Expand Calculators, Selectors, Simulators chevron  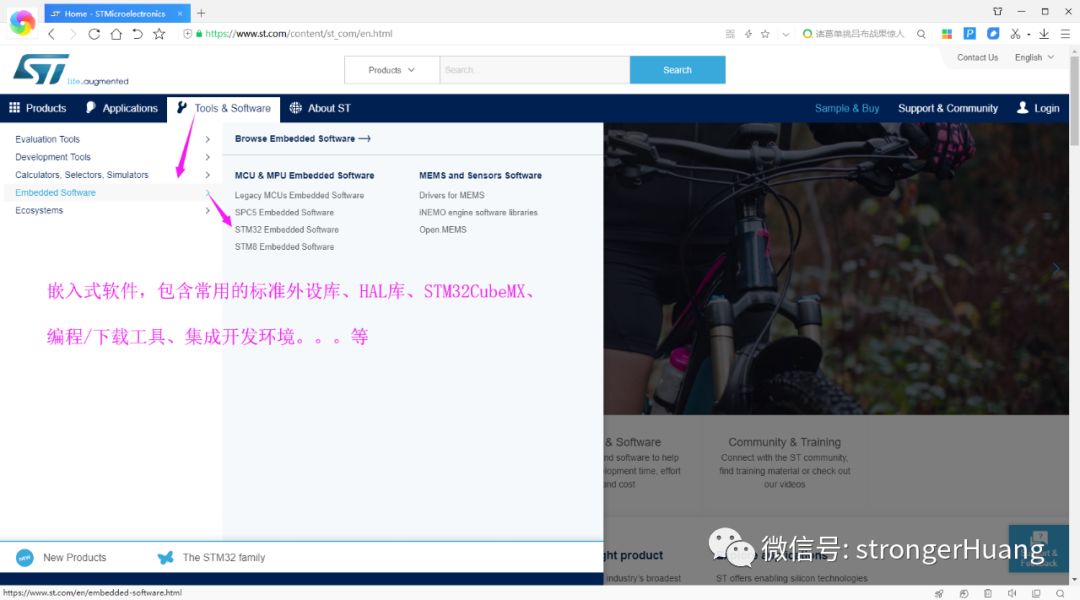click(207, 175)
